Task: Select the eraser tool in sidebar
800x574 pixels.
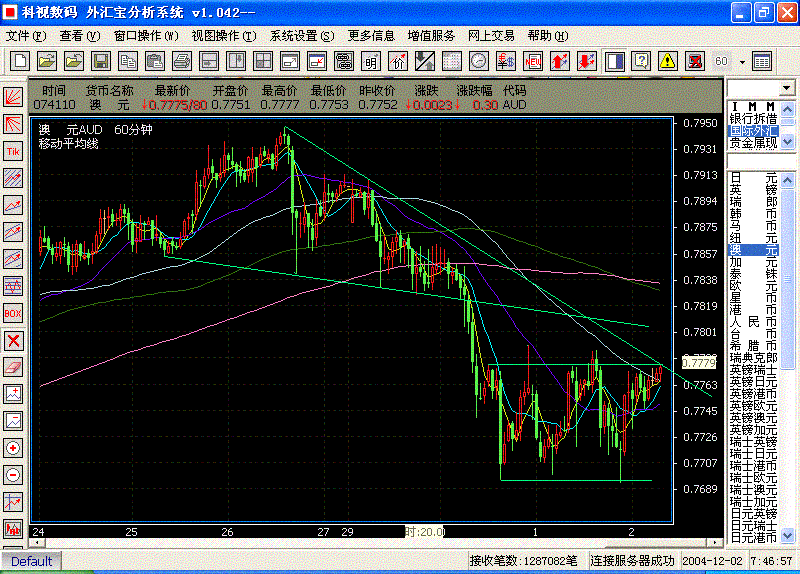Action: [13, 367]
